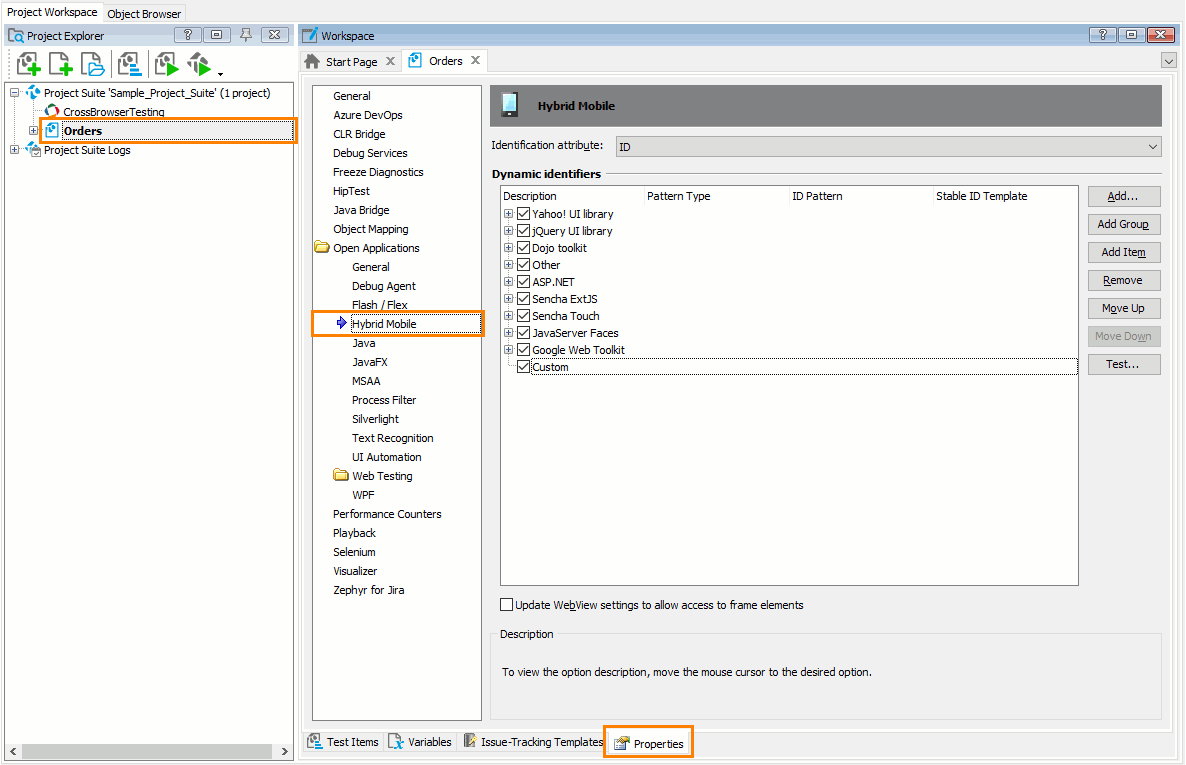The width and height of the screenshot is (1186, 765).
Task: Open the small toolbar options dropdown arrow
Action: click(x=220, y=73)
